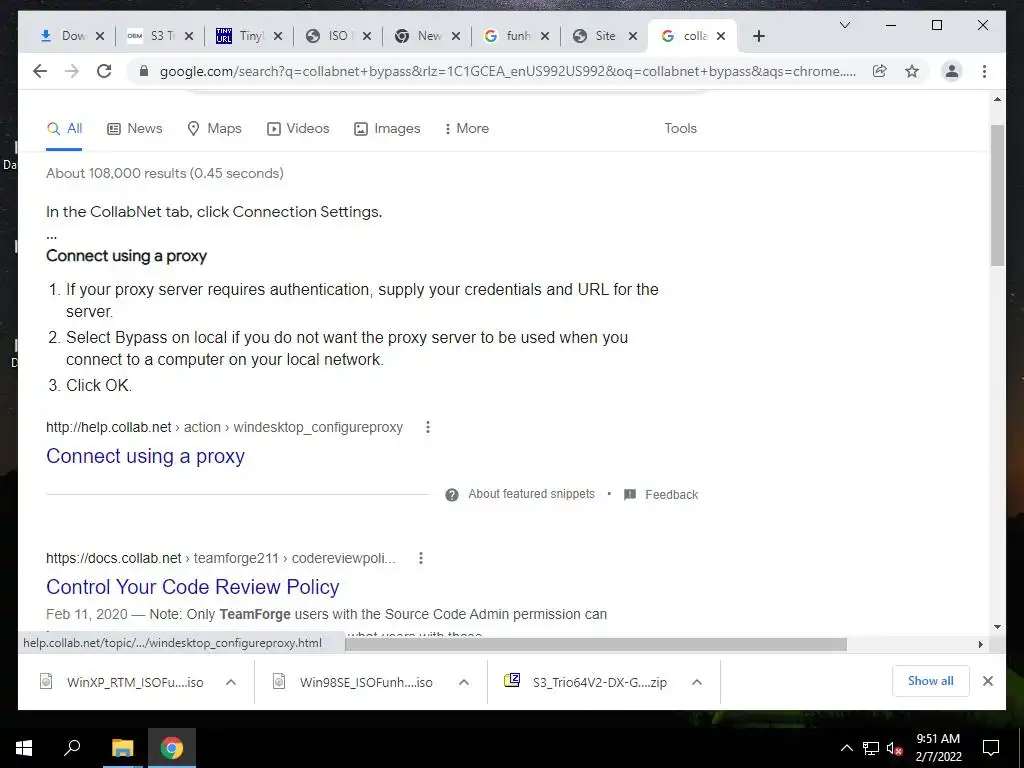
Task: Click scroll-down arrow on vertical scrollbar
Action: tap(997, 627)
